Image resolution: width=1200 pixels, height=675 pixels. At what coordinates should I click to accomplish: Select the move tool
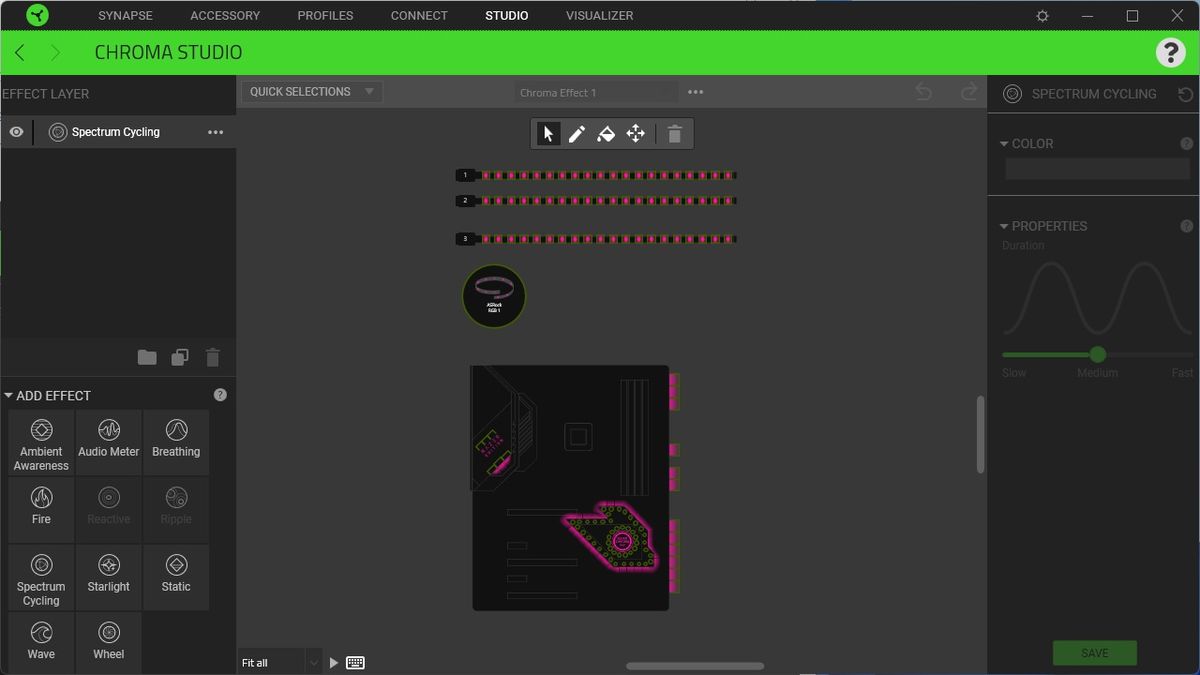[x=635, y=134]
